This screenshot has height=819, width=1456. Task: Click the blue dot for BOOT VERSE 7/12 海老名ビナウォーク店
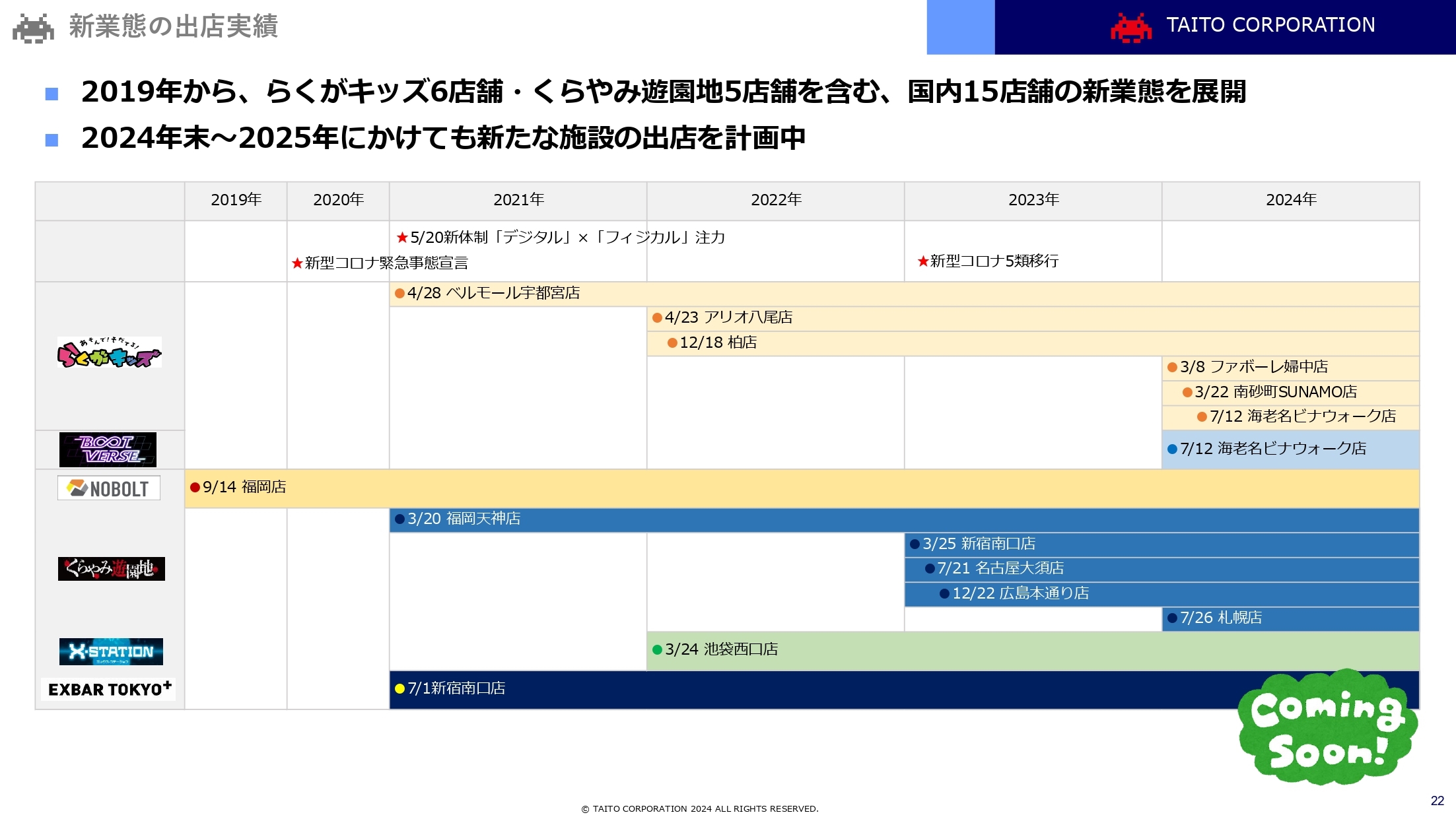(1172, 449)
